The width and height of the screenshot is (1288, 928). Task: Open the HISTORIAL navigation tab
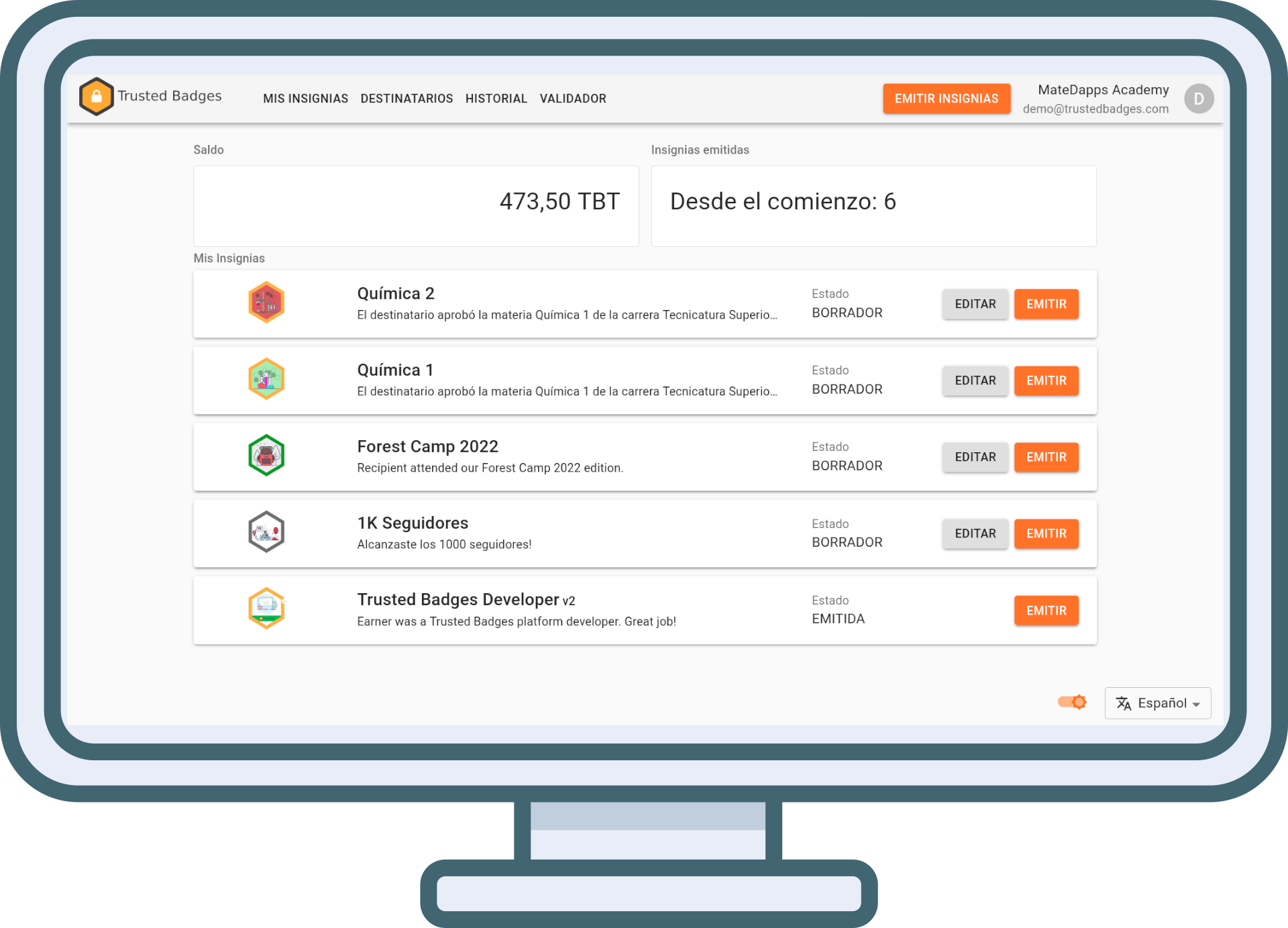tap(496, 98)
